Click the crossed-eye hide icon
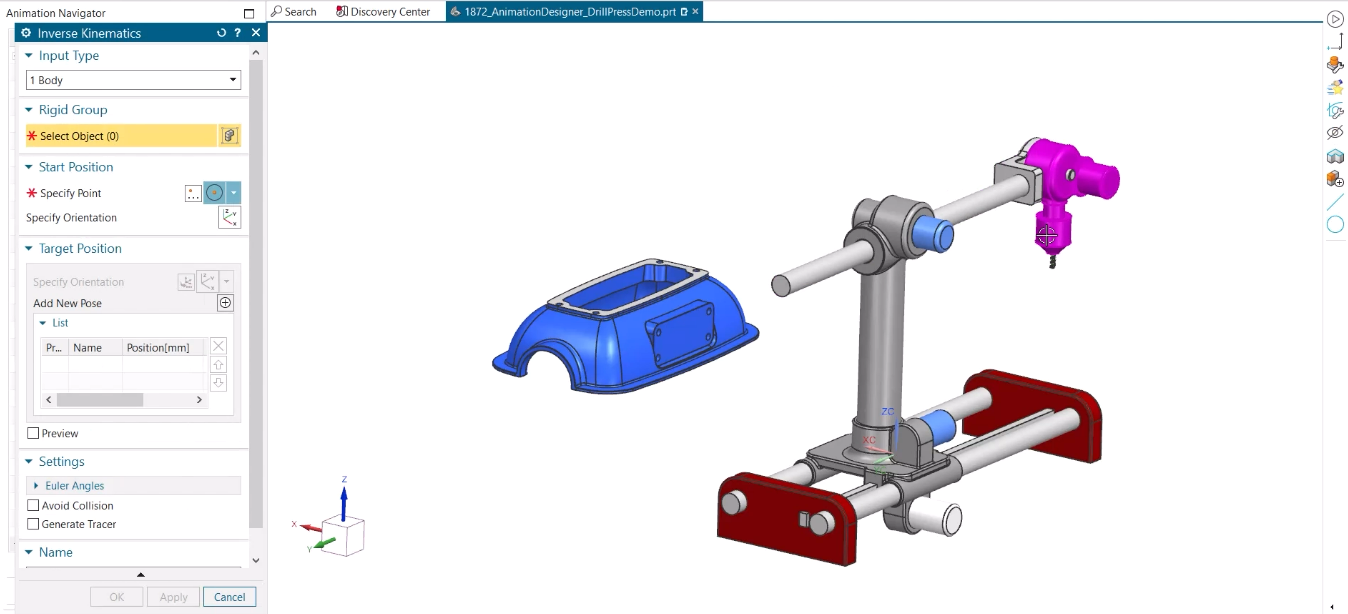1348x614 pixels. tap(1334, 133)
